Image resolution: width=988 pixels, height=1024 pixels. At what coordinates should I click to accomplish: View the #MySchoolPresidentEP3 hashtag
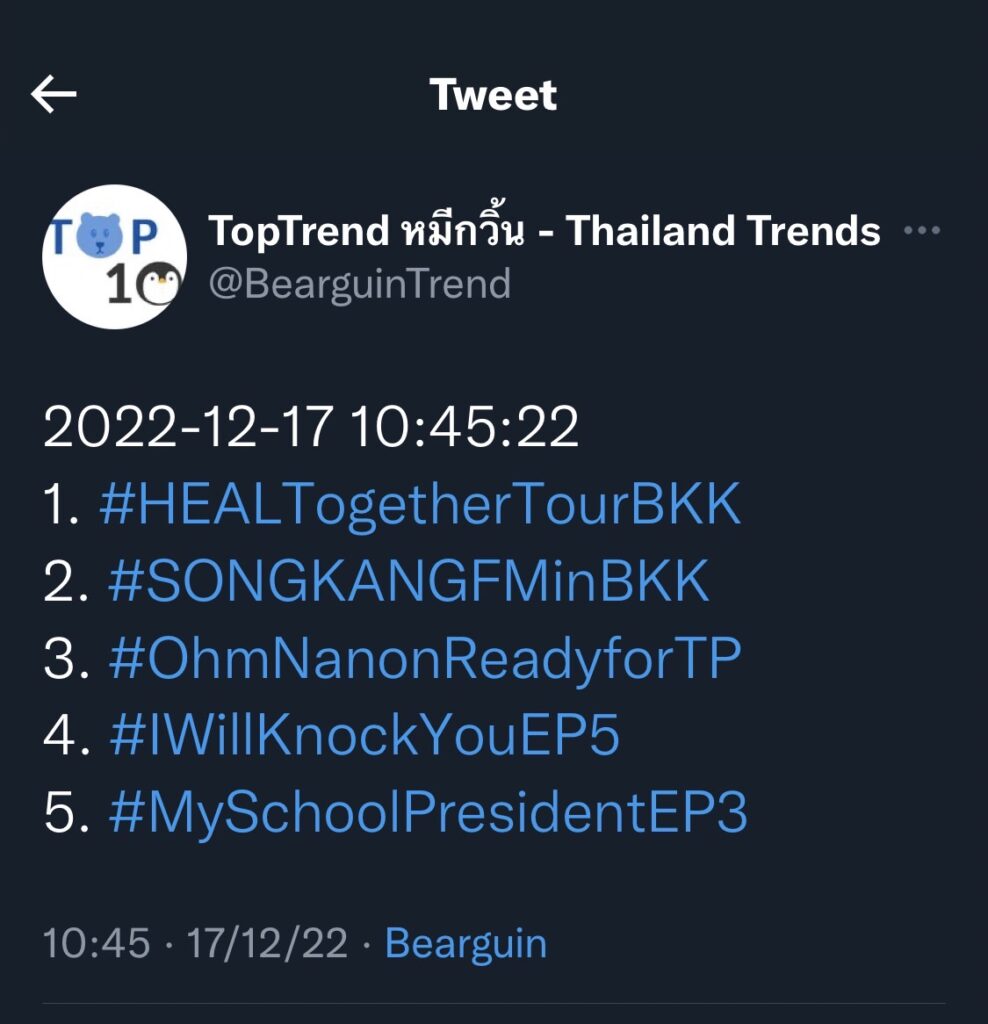click(x=427, y=813)
